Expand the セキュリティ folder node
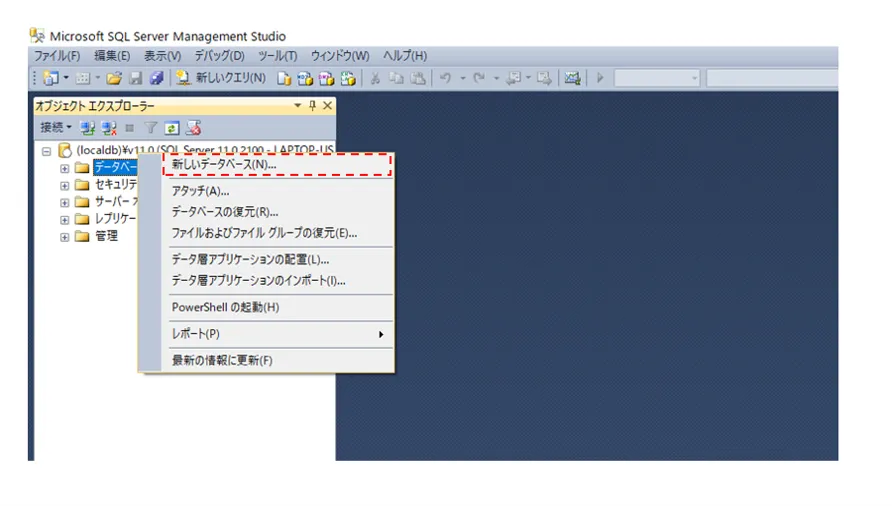The width and height of the screenshot is (892, 506). 65,185
